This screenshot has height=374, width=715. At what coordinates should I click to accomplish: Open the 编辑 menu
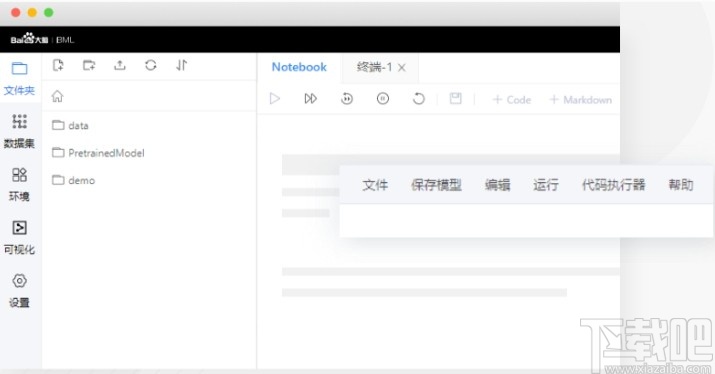497,185
